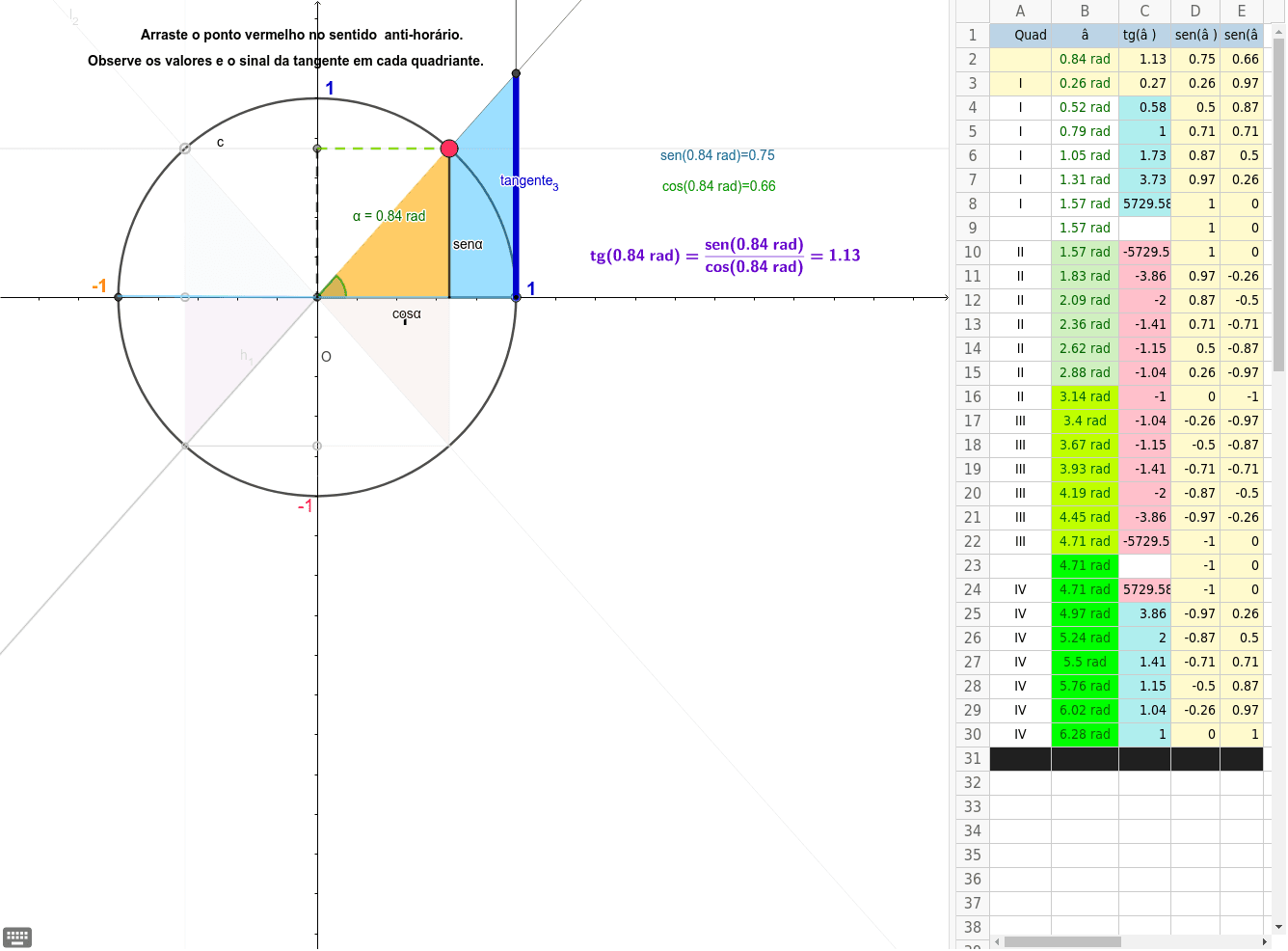Click the 'α = 0.84 rad' angle label
This screenshot has width=1288, height=951.
[x=389, y=216]
